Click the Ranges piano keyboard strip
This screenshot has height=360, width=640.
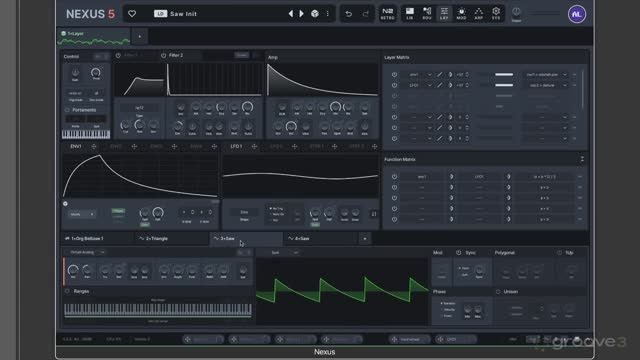158,310
